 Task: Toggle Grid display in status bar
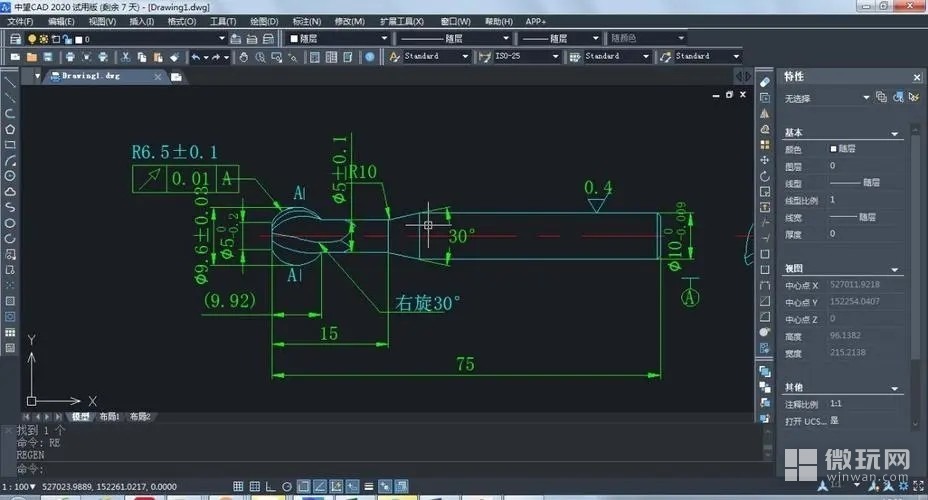coord(254,486)
